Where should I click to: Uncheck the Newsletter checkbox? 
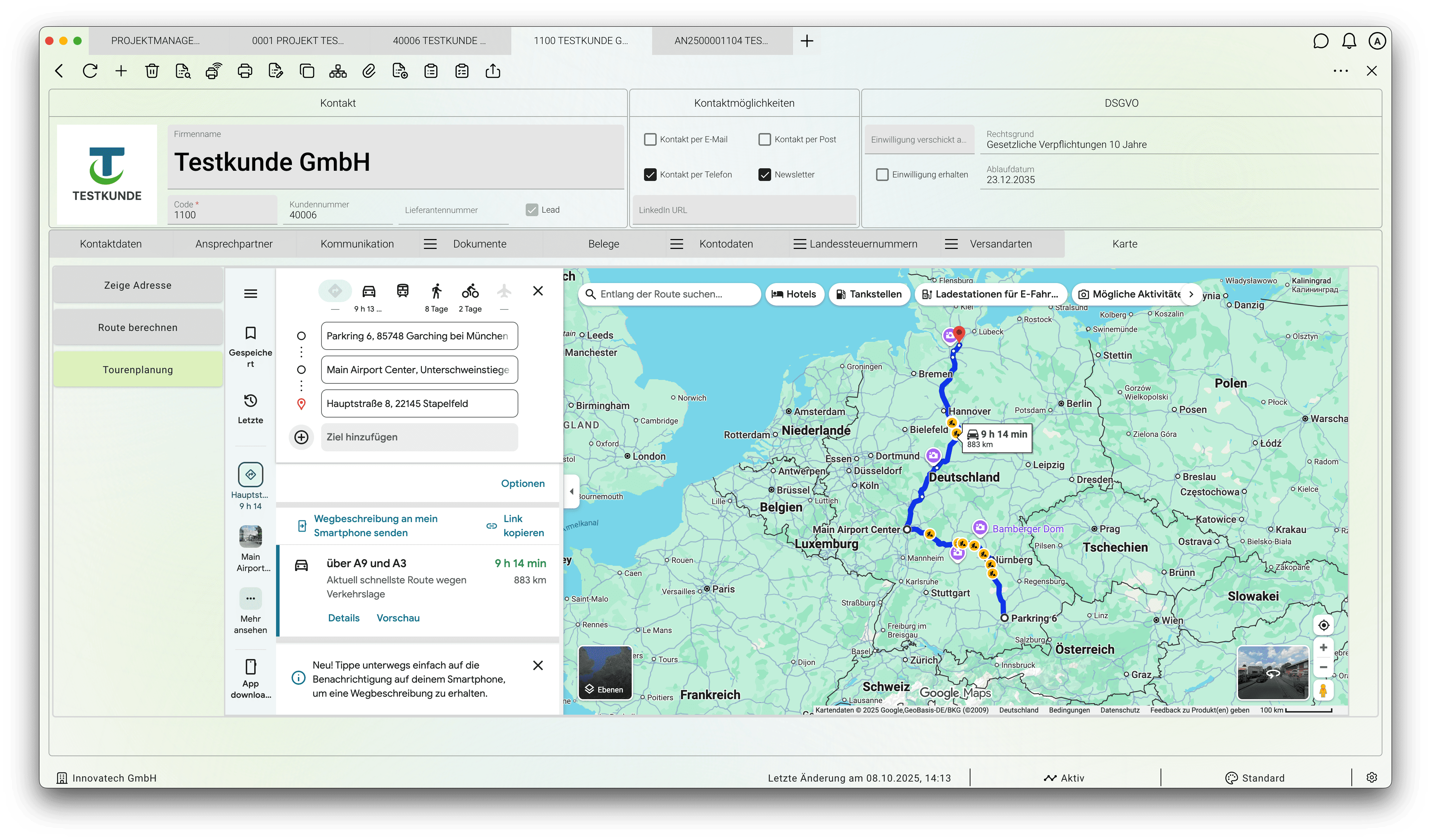click(x=765, y=175)
